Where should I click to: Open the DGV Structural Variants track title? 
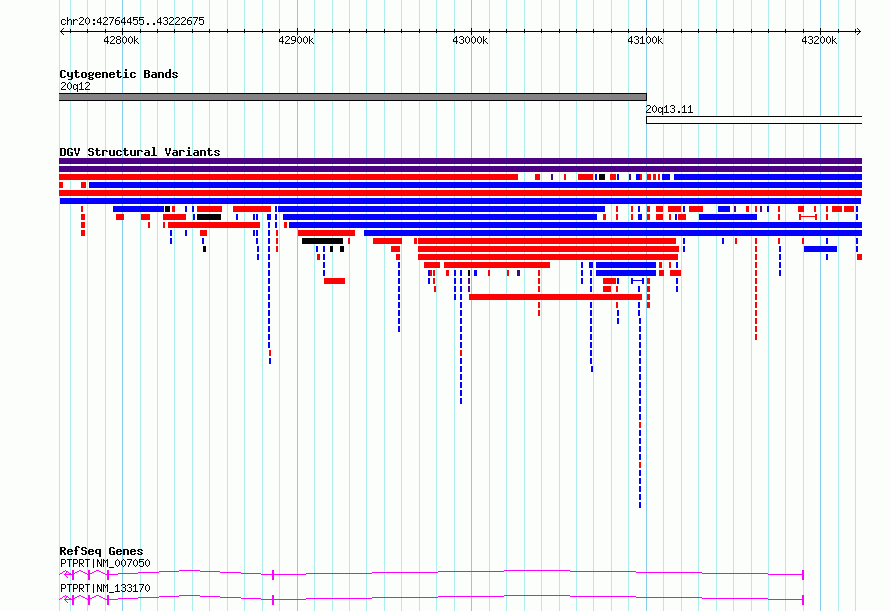[140, 152]
